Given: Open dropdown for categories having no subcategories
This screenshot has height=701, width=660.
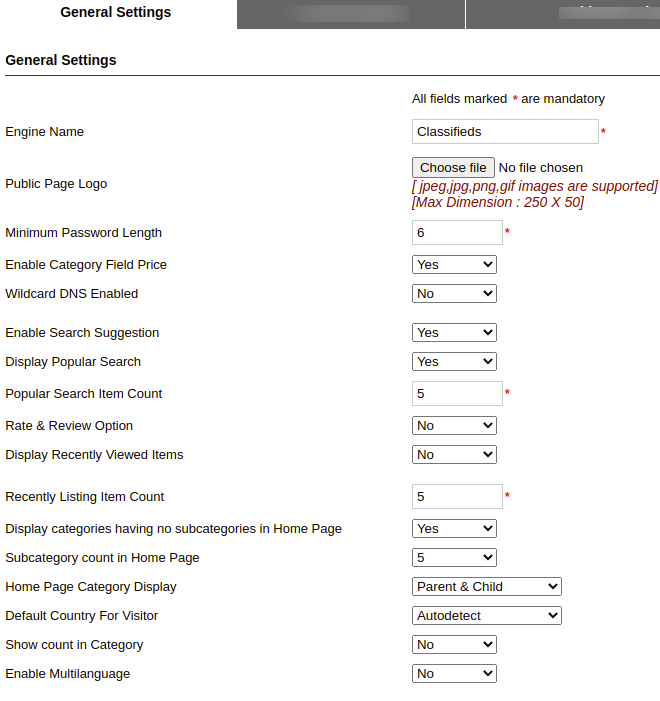Looking at the screenshot, I should [454, 528].
